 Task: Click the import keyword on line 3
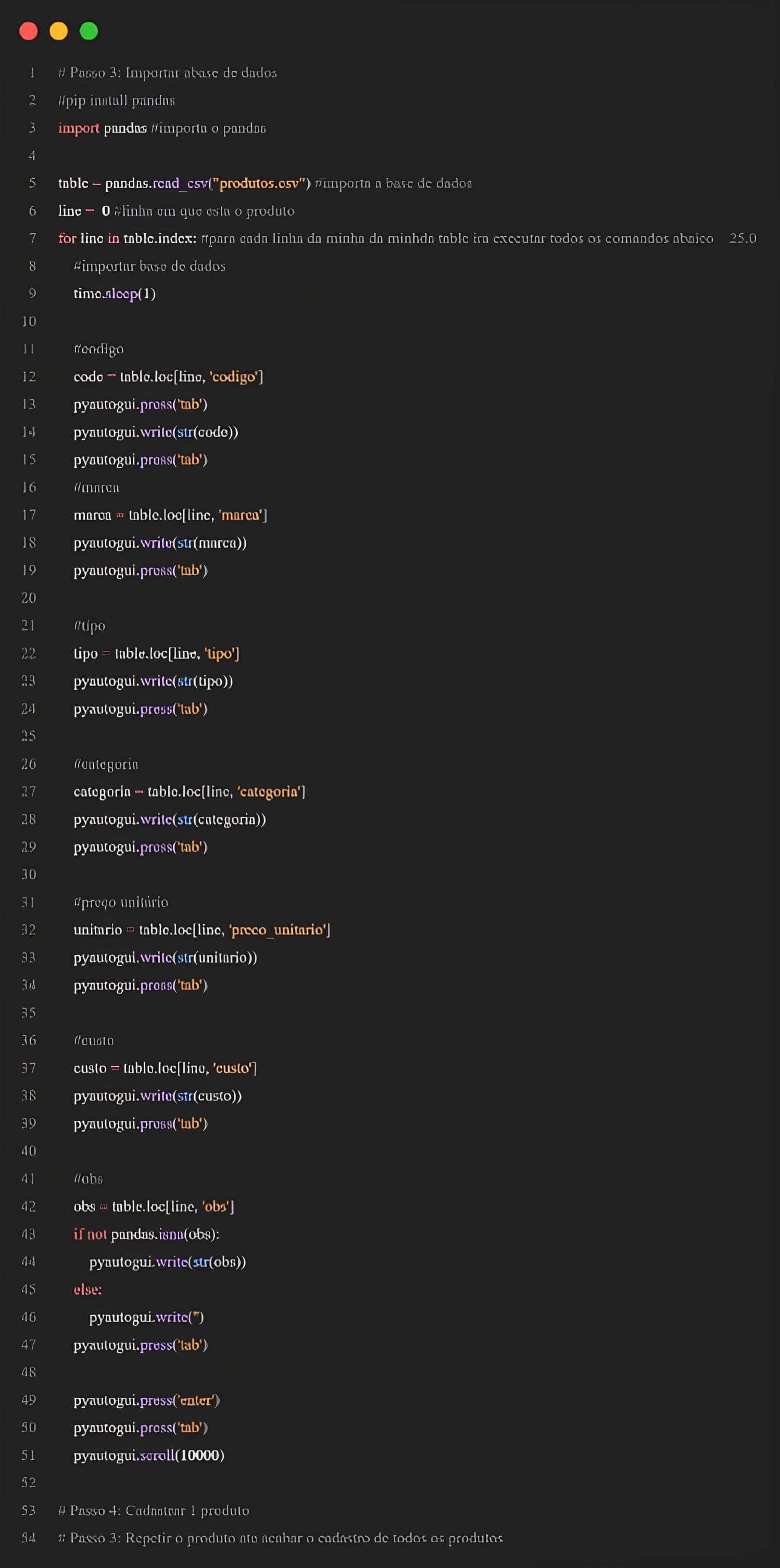click(79, 128)
